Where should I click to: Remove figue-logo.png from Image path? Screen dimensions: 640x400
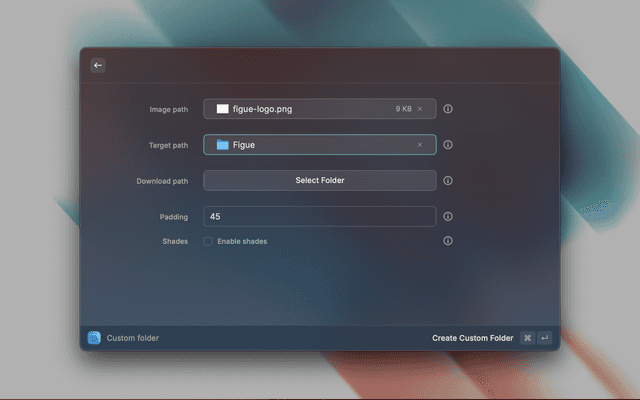point(420,109)
